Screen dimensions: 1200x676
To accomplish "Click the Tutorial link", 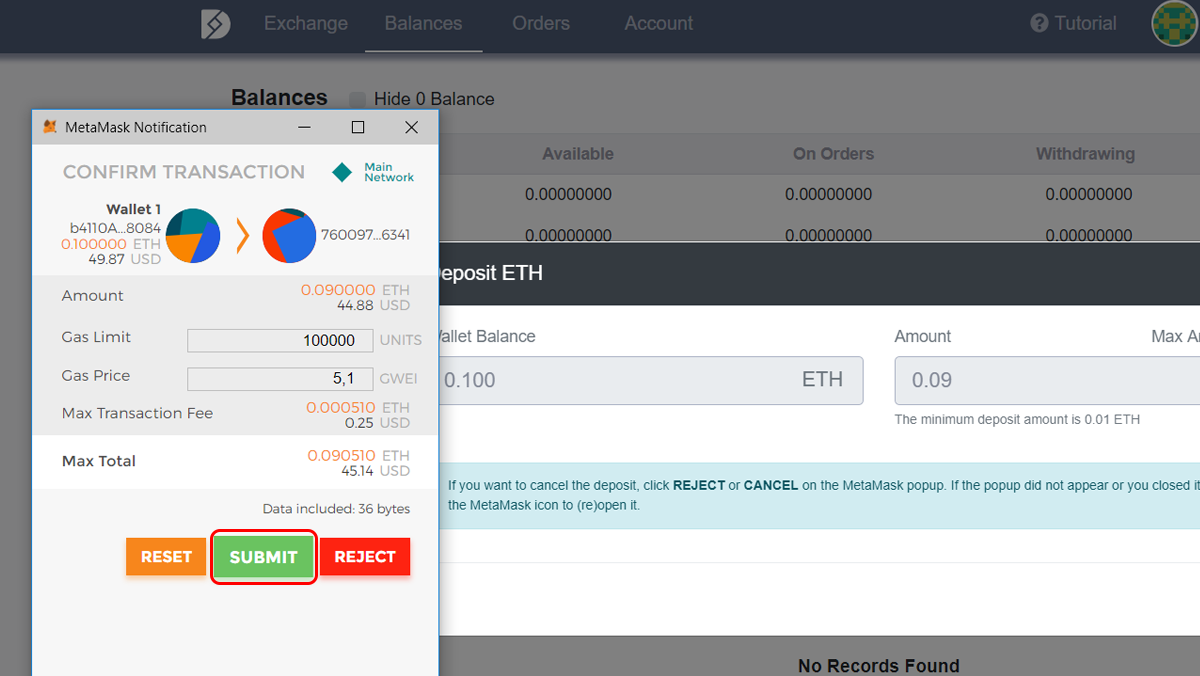I will click(x=1086, y=23).
